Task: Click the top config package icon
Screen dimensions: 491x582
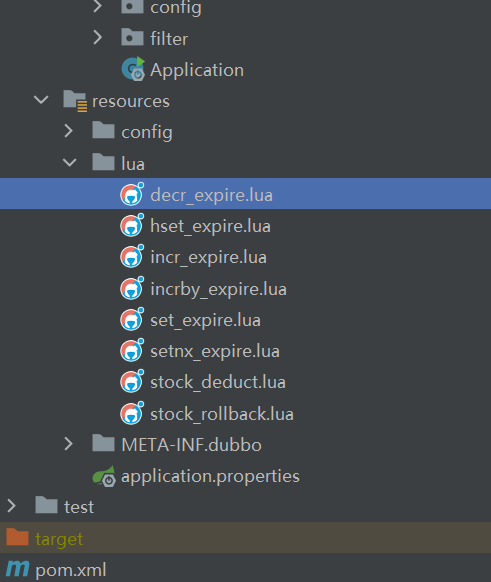Action: point(132,6)
